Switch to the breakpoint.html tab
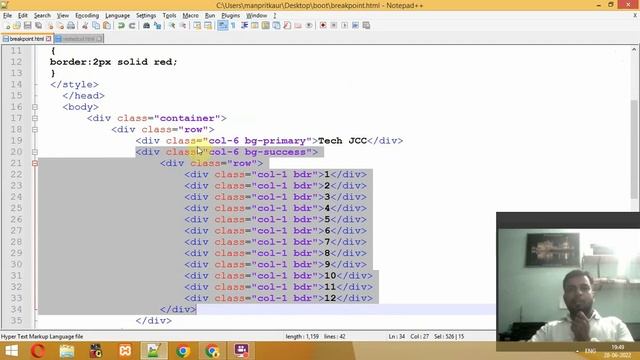Screen dimensions: 640x360 27,39
